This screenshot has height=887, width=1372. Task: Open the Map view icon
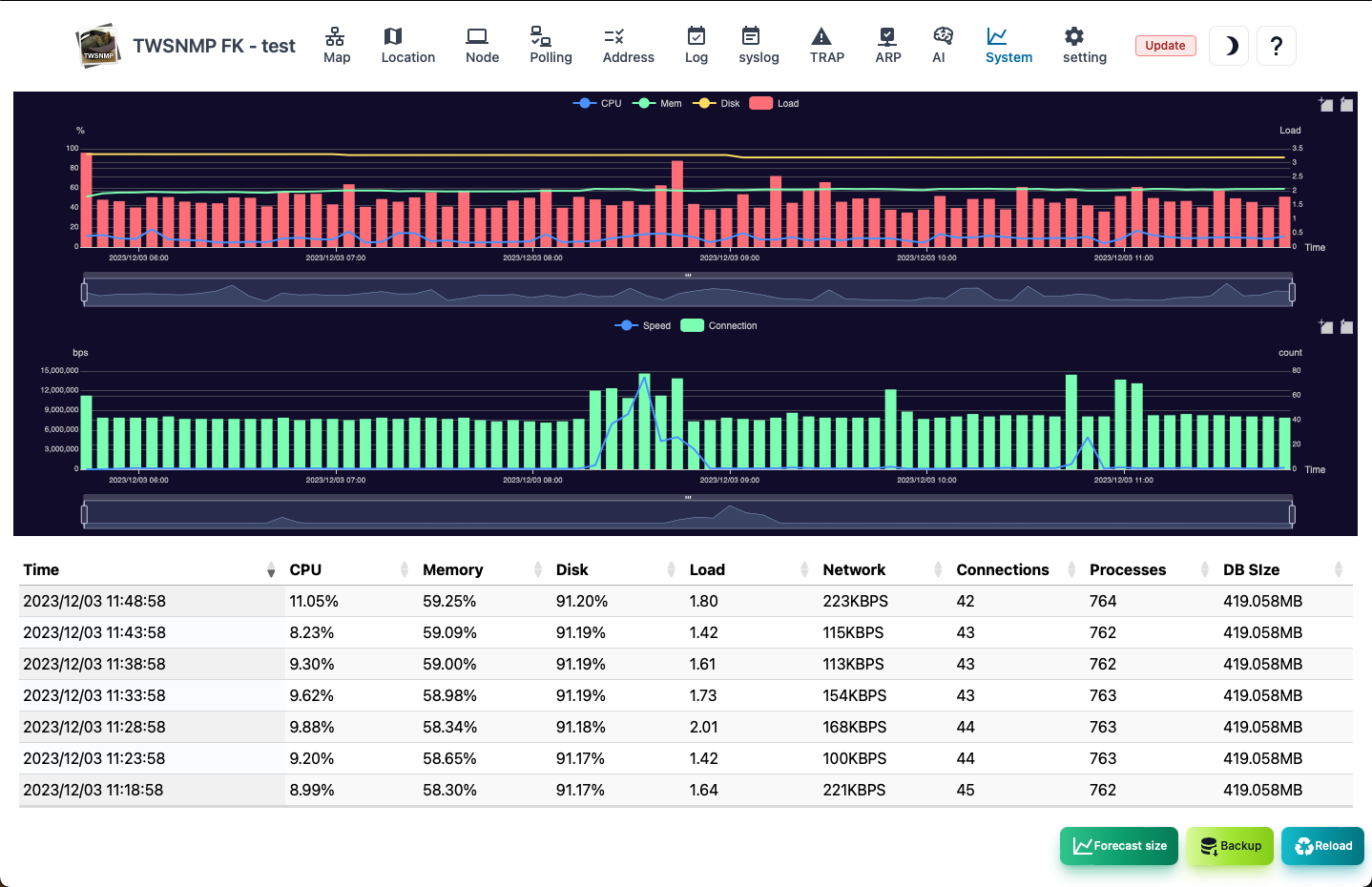(335, 36)
